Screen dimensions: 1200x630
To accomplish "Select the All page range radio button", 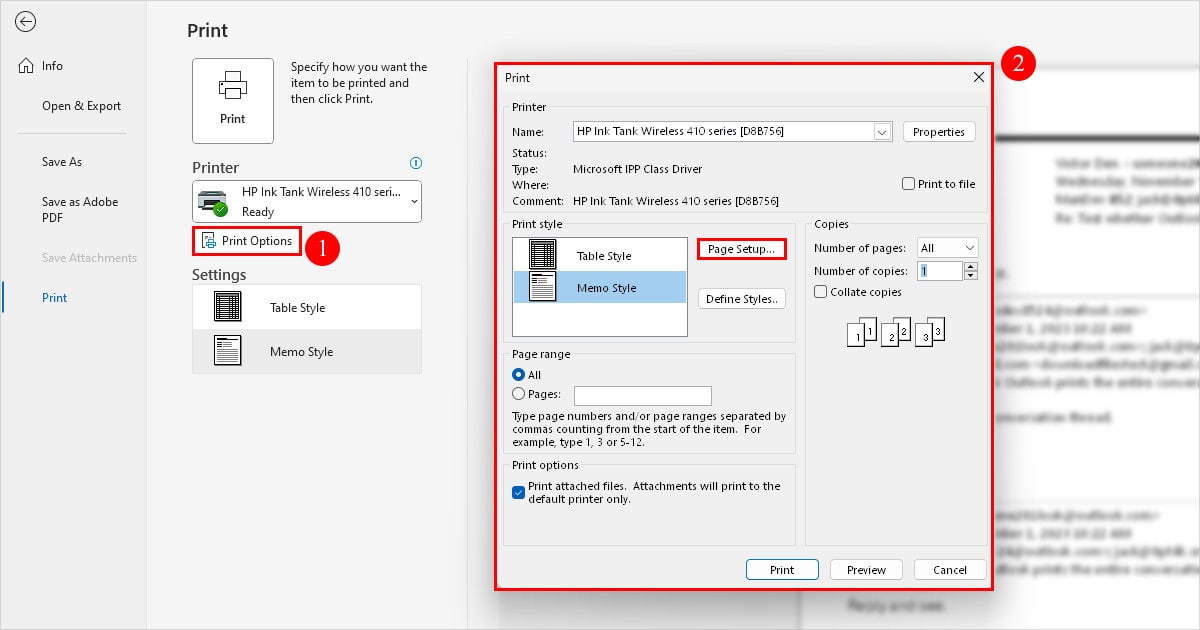I will [x=518, y=375].
